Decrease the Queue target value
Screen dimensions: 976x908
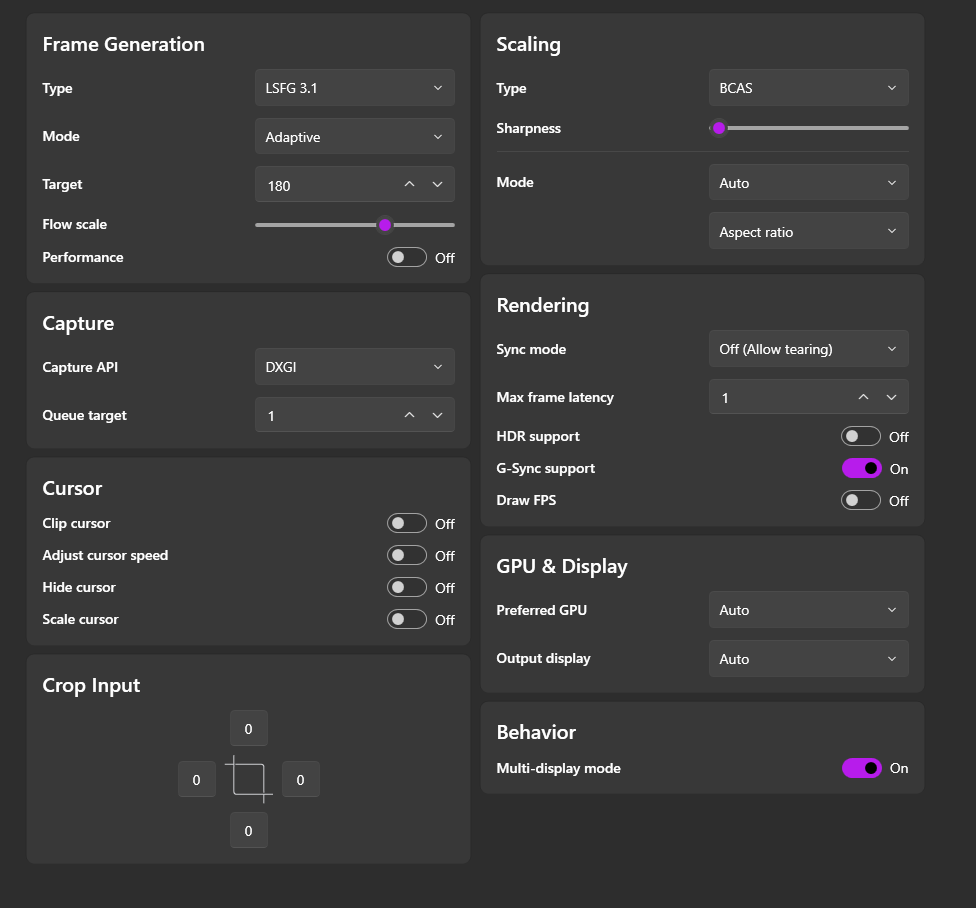pyautogui.click(x=437, y=415)
